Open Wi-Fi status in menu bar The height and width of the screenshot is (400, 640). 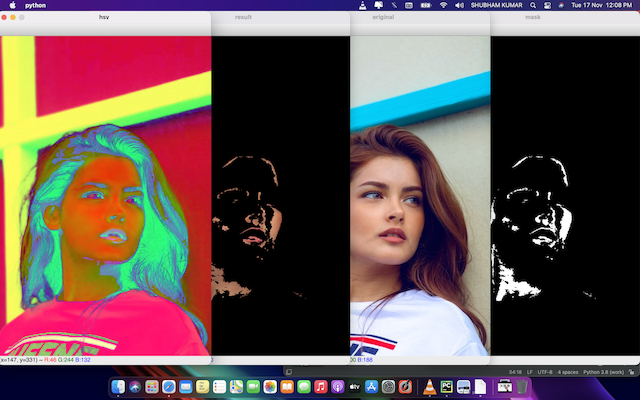point(443,5)
